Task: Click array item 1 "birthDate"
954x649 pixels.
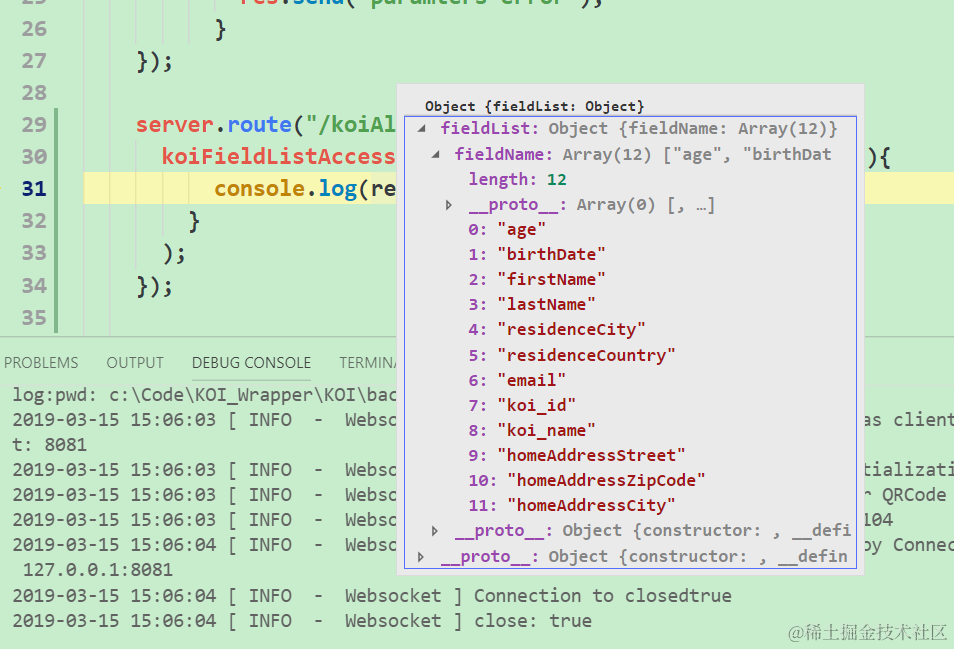Action: click(537, 254)
